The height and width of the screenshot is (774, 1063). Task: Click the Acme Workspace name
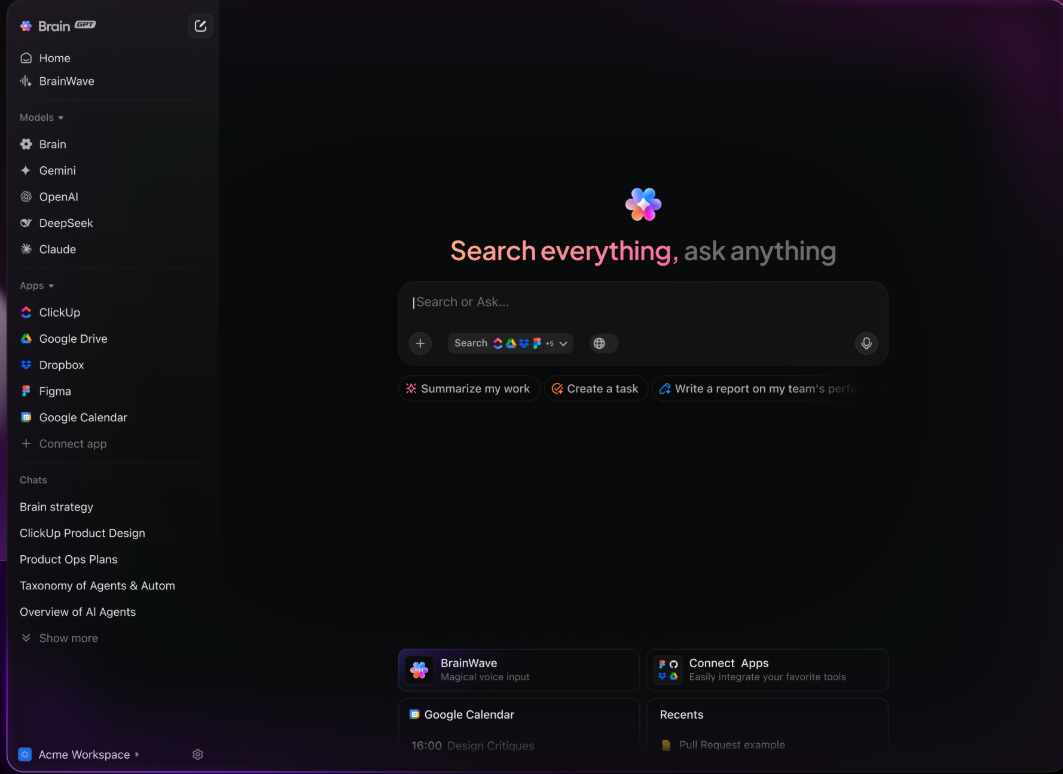tap(84, 754)
